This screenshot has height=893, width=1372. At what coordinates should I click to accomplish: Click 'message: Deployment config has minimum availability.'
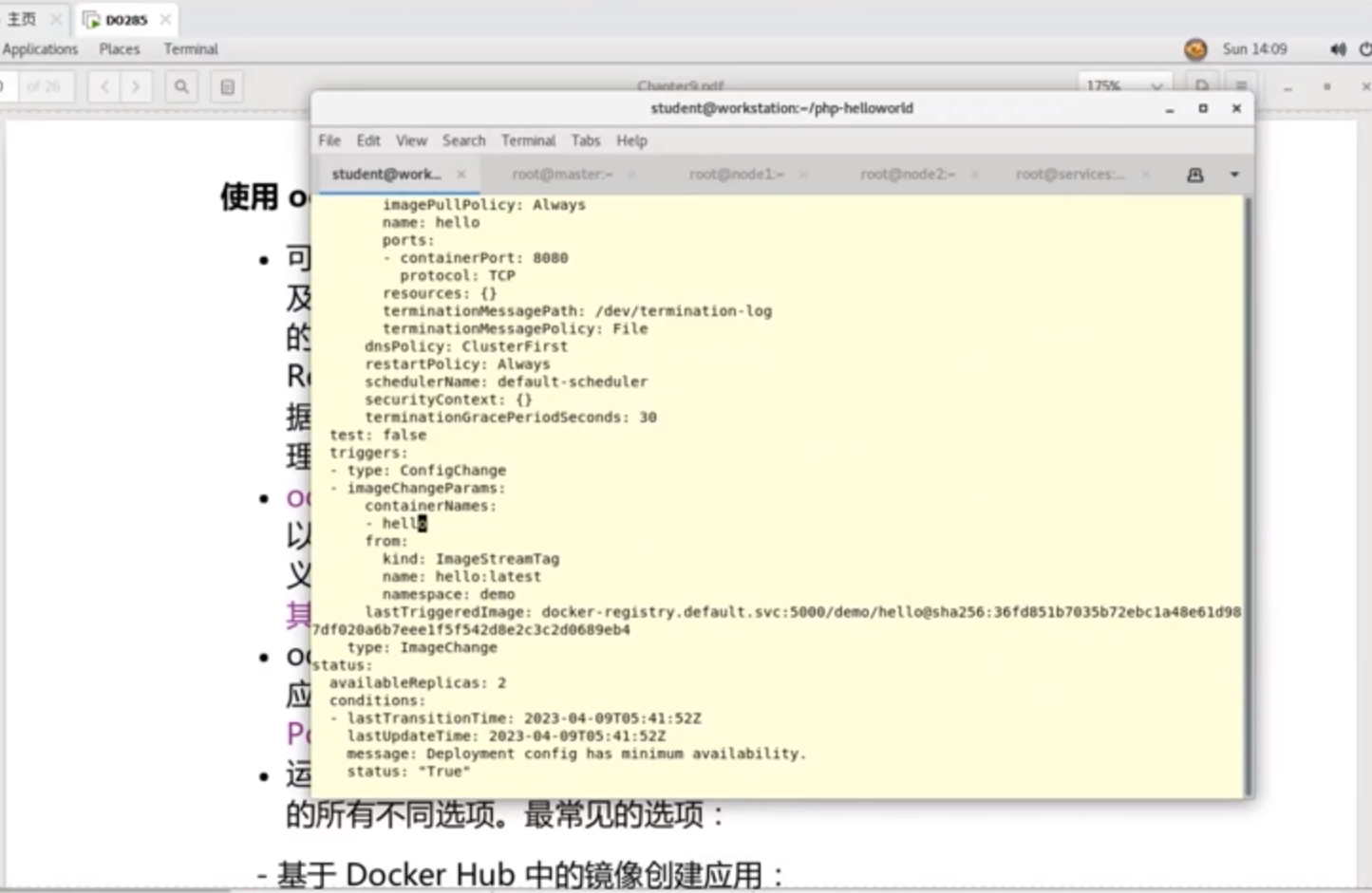[x=575, y=754]
